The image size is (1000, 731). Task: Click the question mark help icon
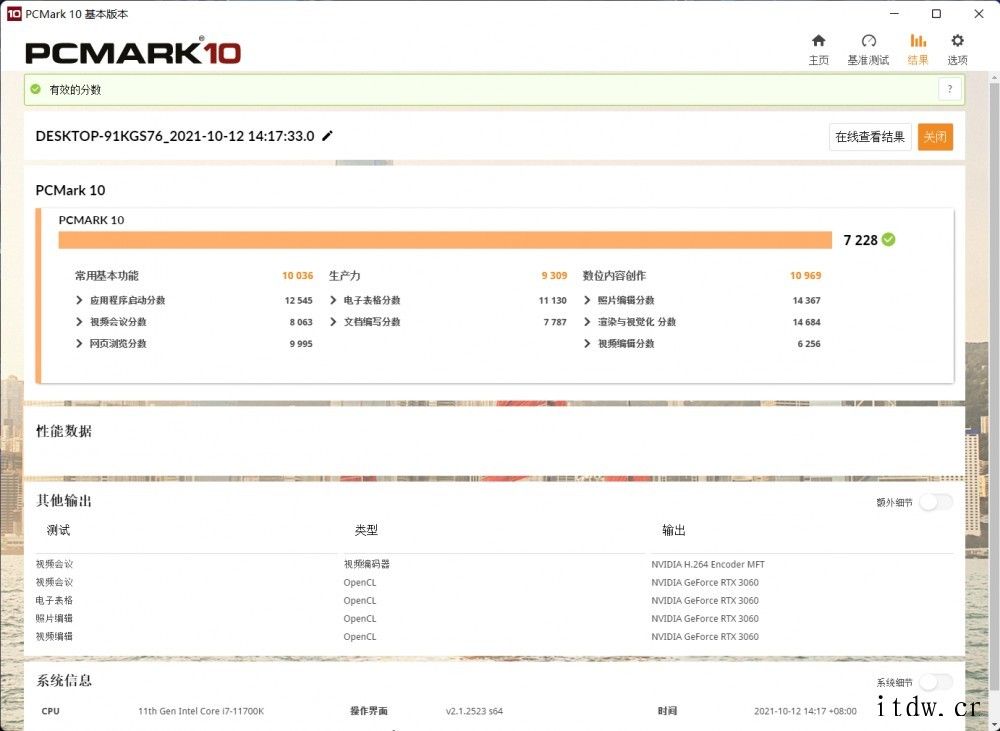(949, 89)
